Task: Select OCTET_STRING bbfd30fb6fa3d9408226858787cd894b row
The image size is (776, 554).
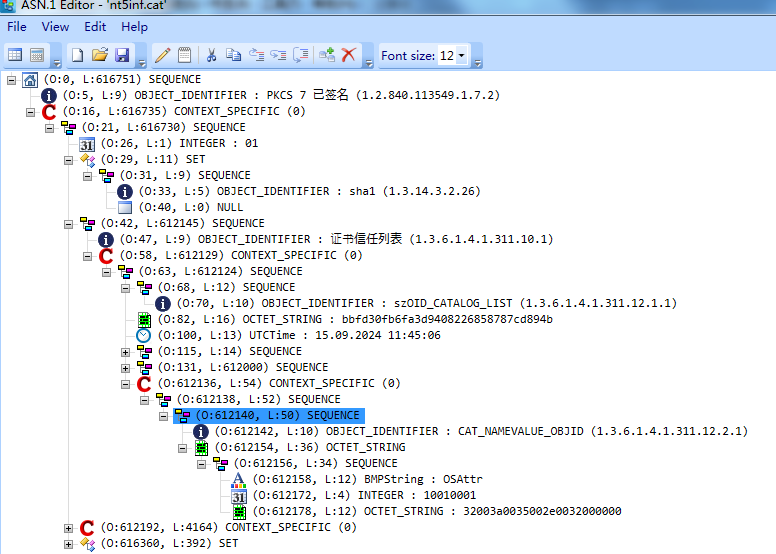Action: click(x=355, y=320)
